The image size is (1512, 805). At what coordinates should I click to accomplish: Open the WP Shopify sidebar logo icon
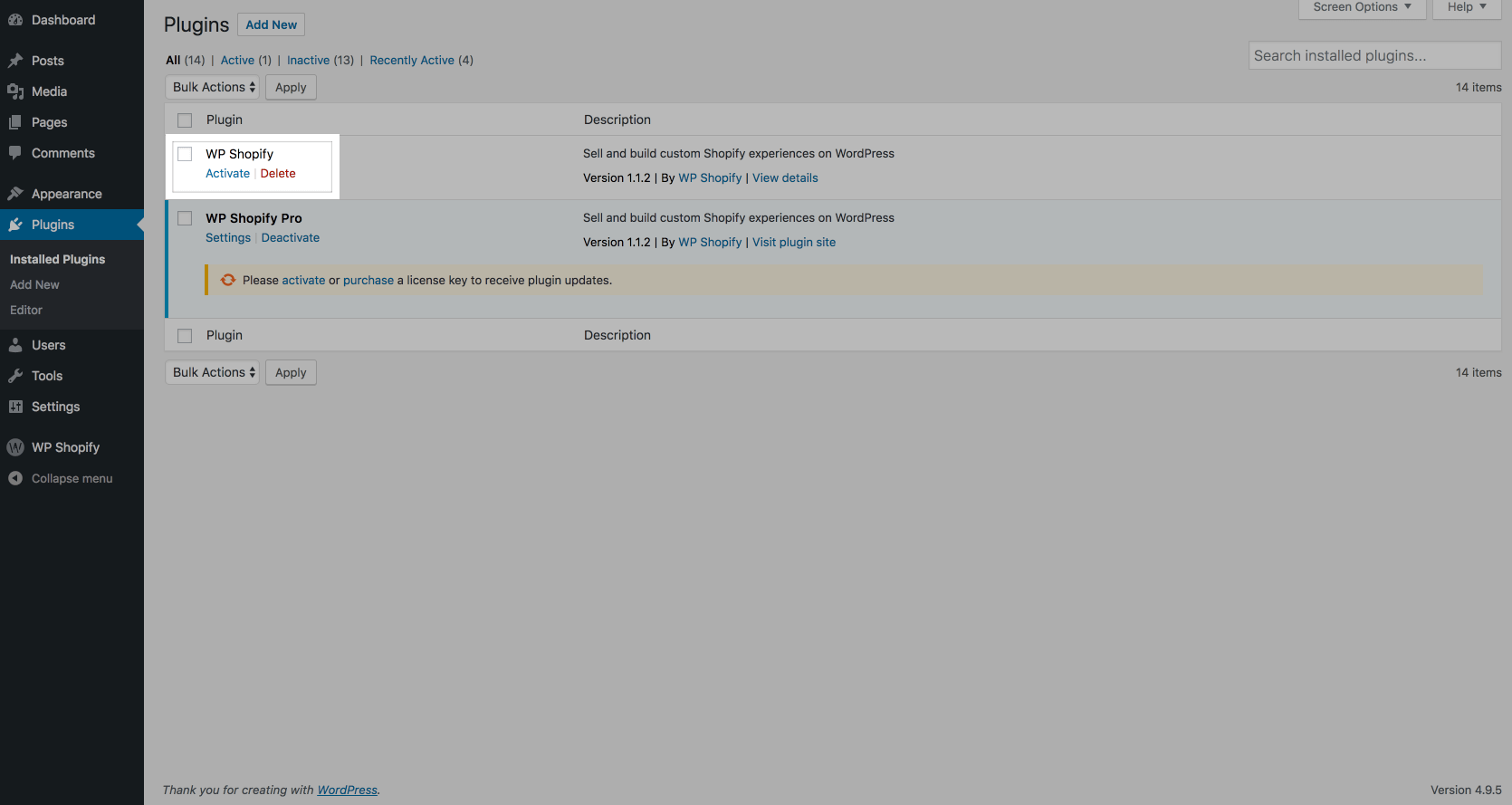click(15, 447)
